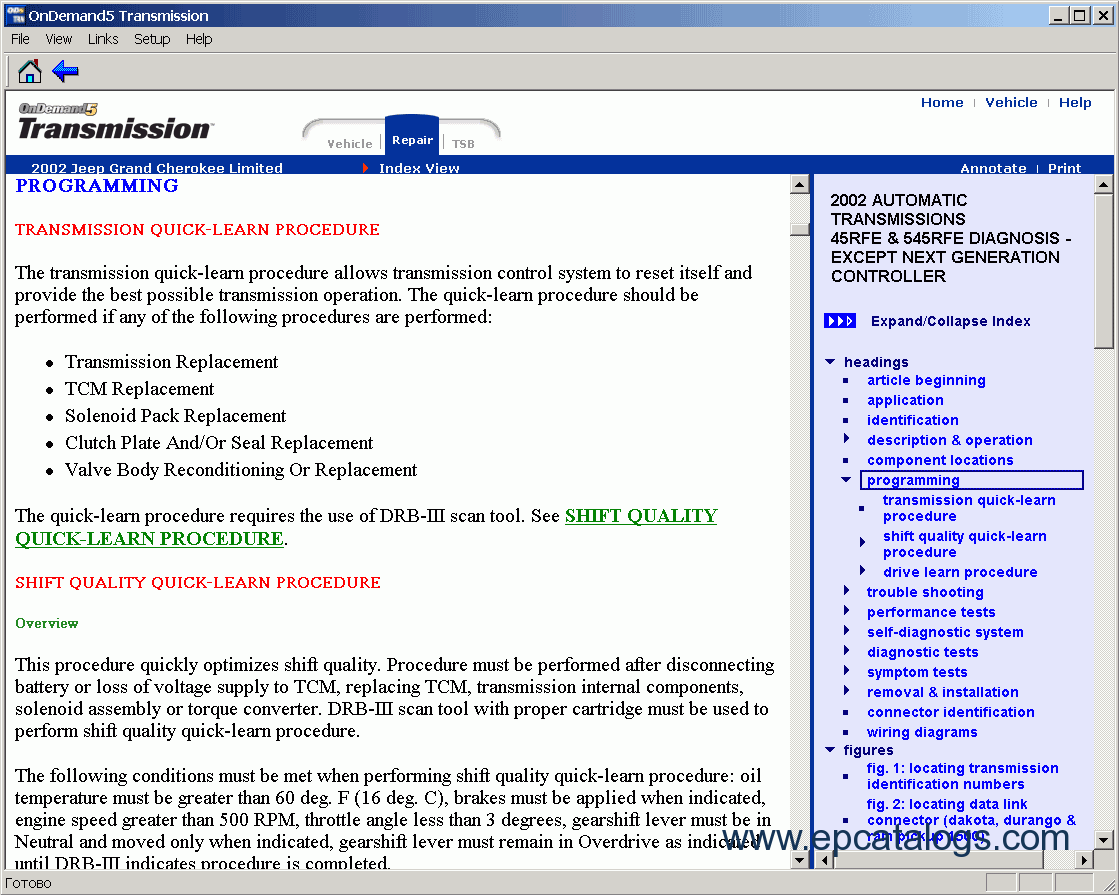Expand the diagnostic tests index entry
This screenshot has height=895, width=1119.
coord(846,651)
